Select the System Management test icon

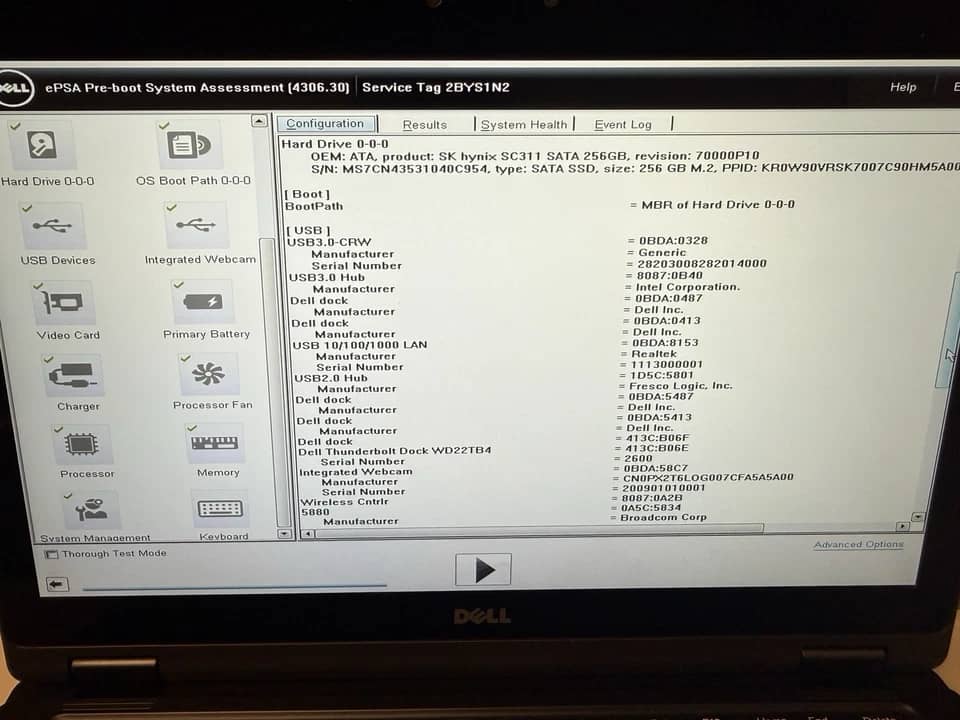click(x=91, y=509)
